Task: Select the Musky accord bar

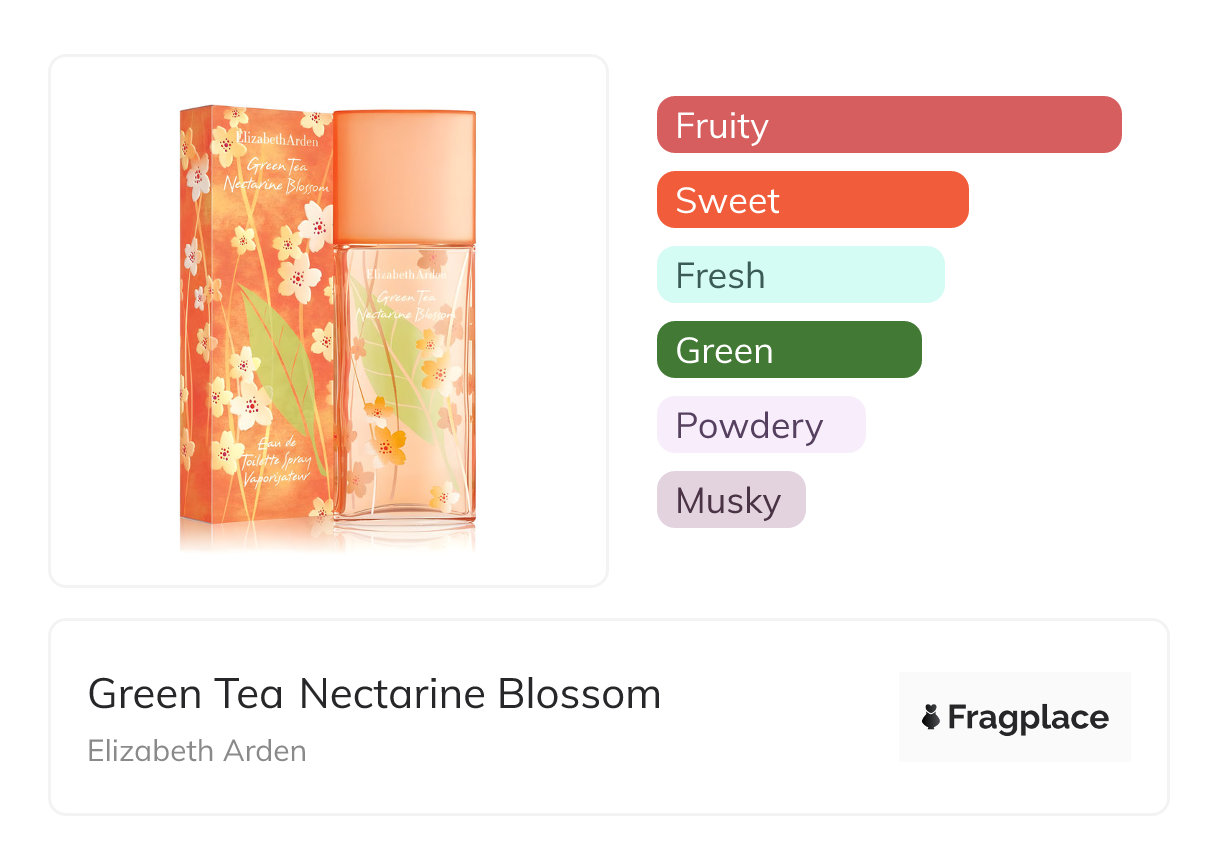Action: 730,500
